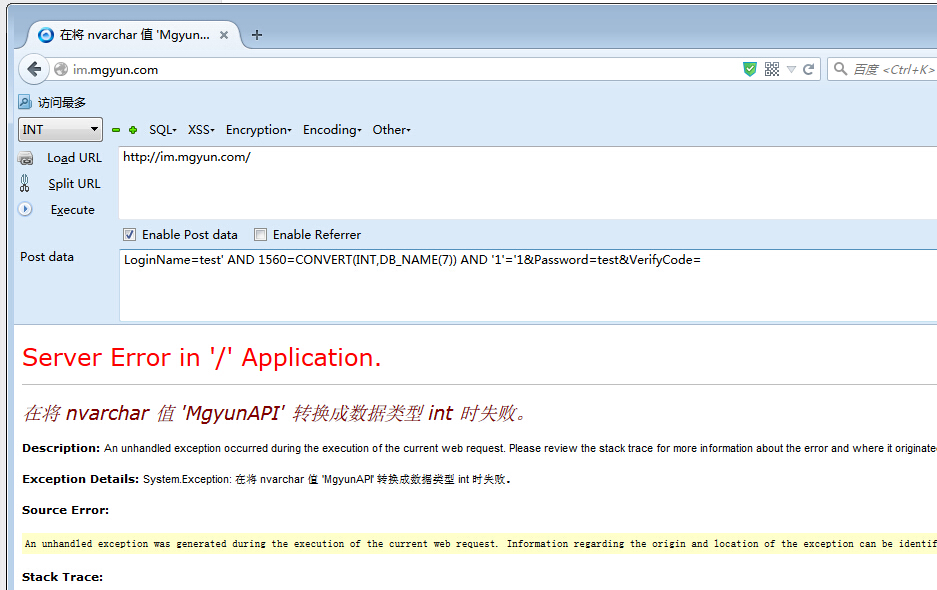Click the search magnifier icon
This screenshot has width=937, height=590.
point(840,69)
